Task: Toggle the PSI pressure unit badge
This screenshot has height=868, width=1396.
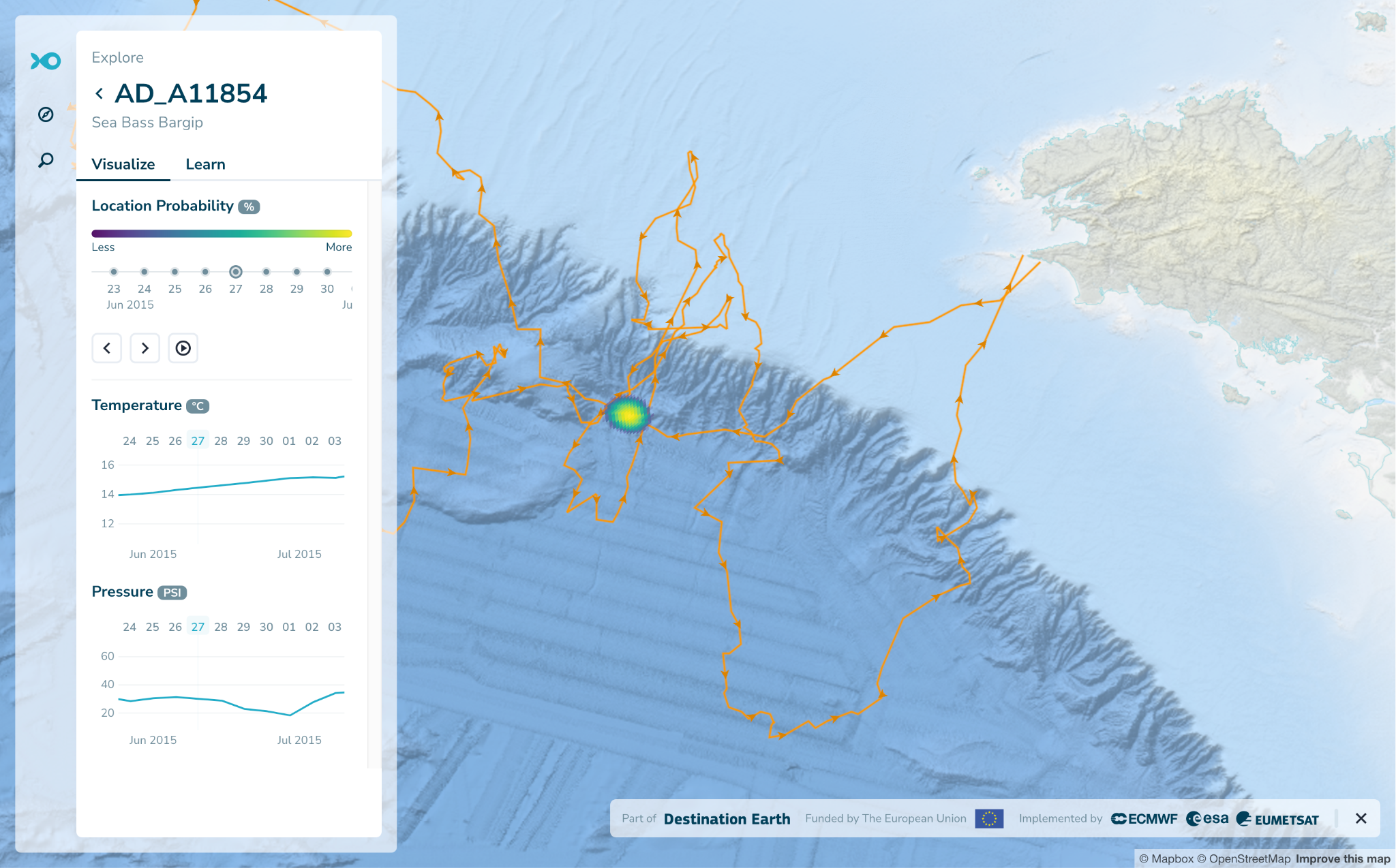Action: (x=172, y=593)
